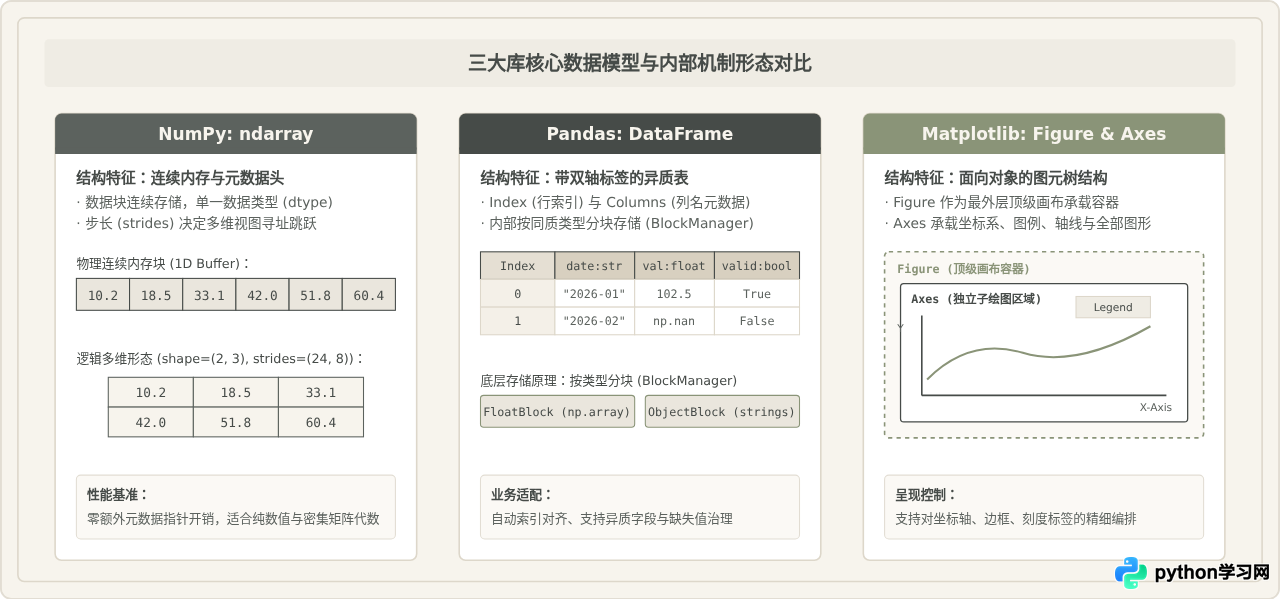Click the Legend box in the chart

(1113, 307)
